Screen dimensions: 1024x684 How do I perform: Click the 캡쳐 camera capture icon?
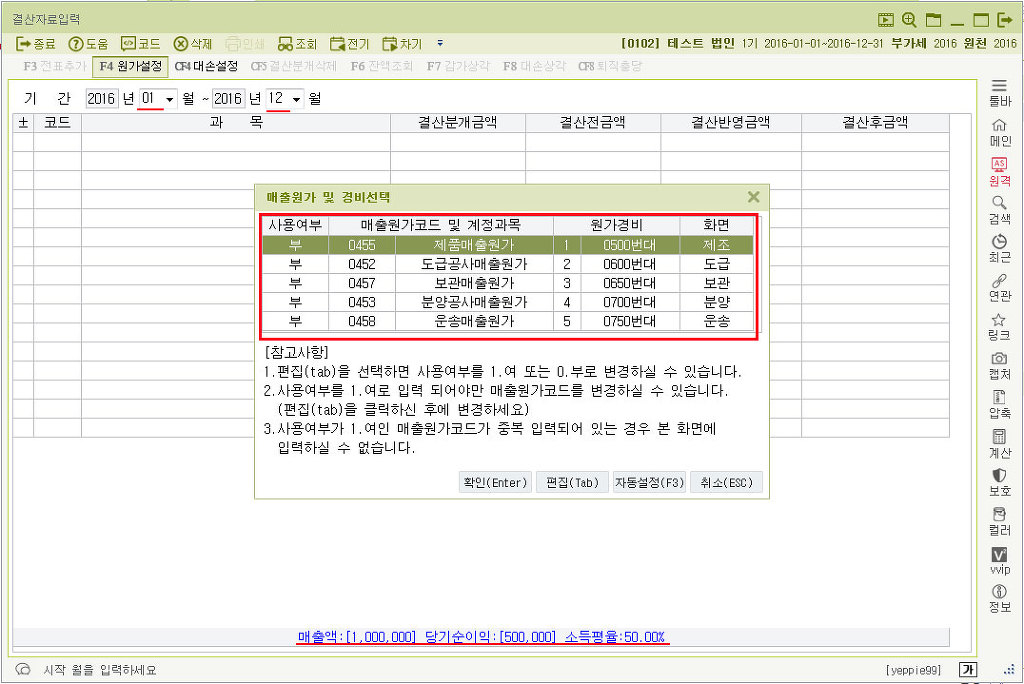click(x=999, y=365)
